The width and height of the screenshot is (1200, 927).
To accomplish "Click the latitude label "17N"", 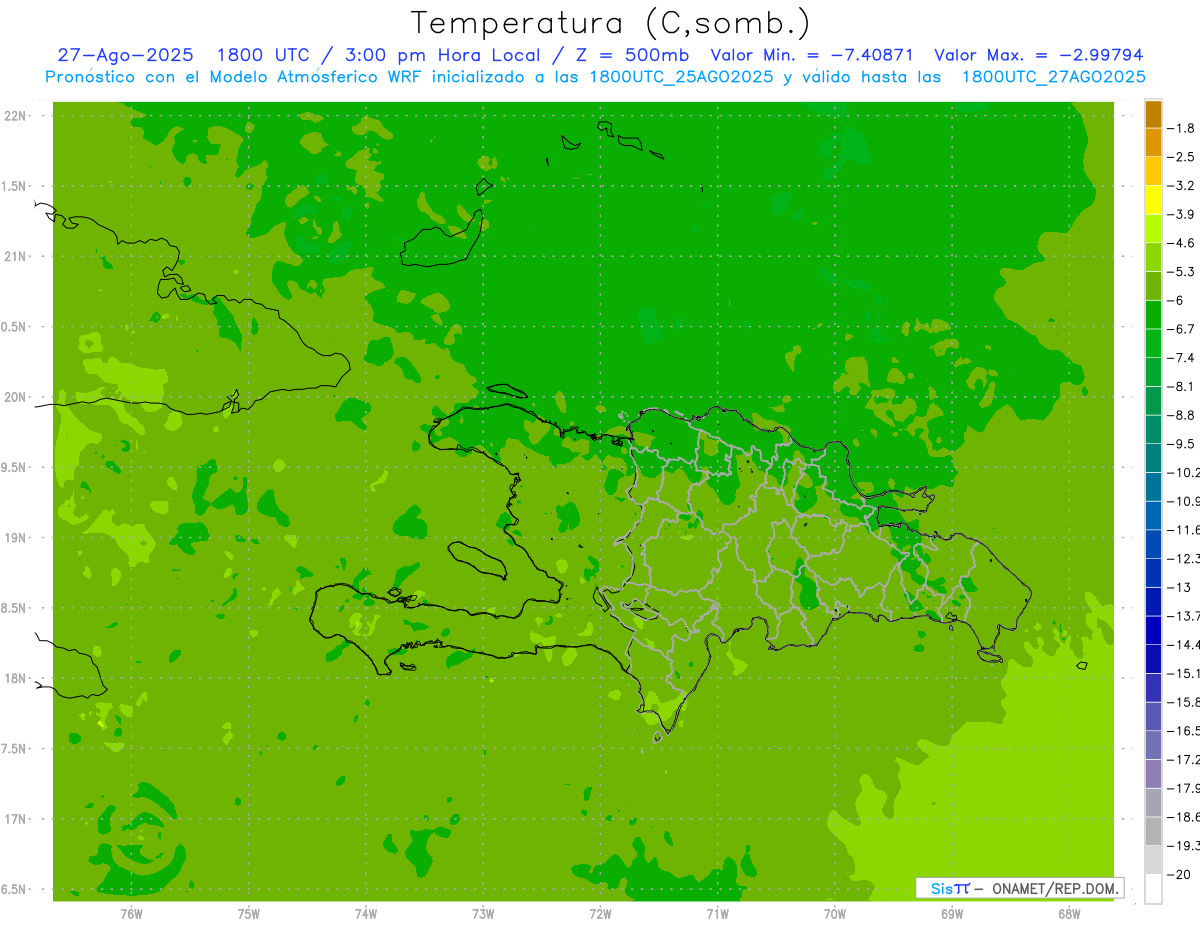I will pos(17,819).
